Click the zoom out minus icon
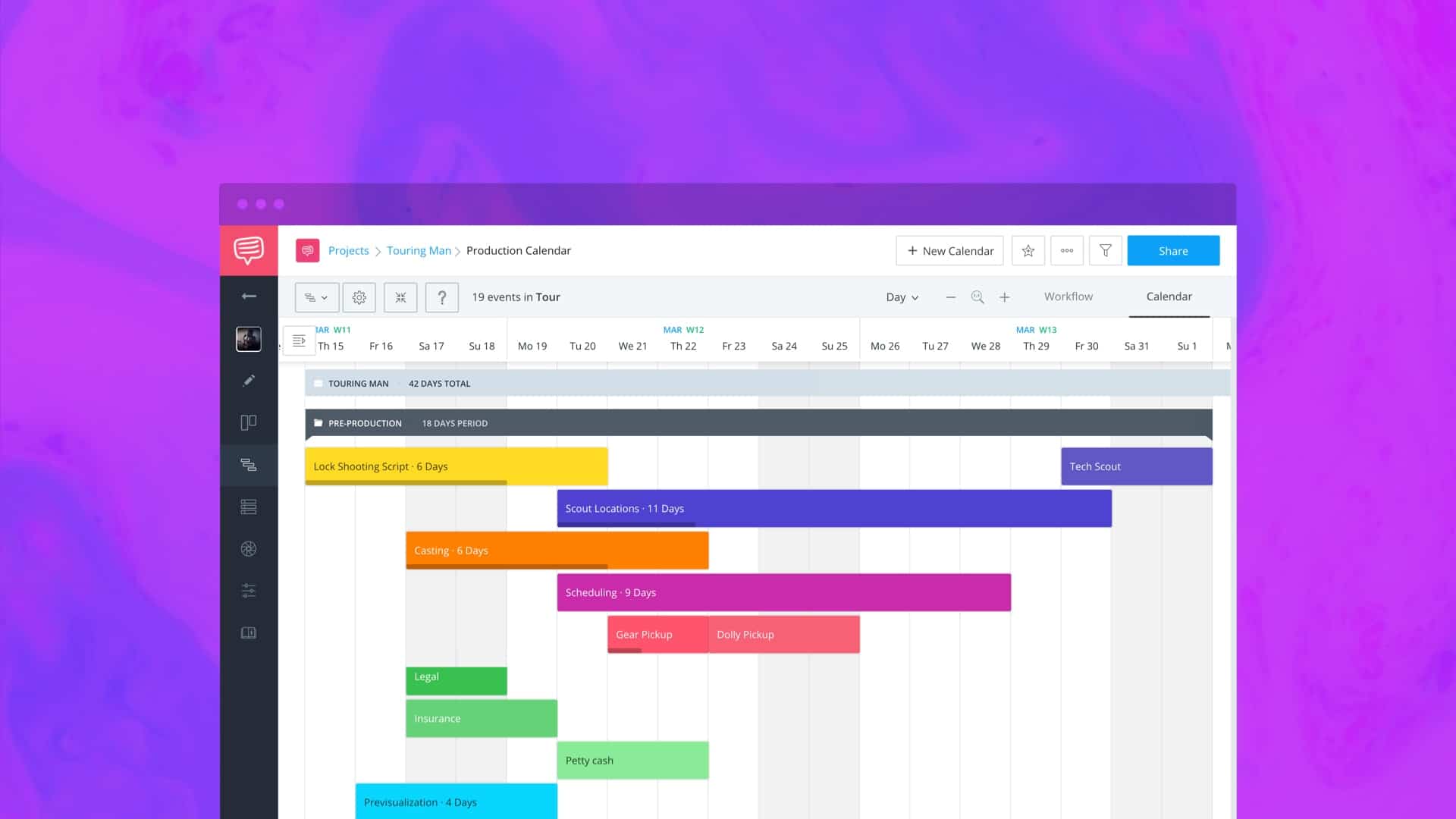Screen dimensions: 1456x819 pos(951,296)
